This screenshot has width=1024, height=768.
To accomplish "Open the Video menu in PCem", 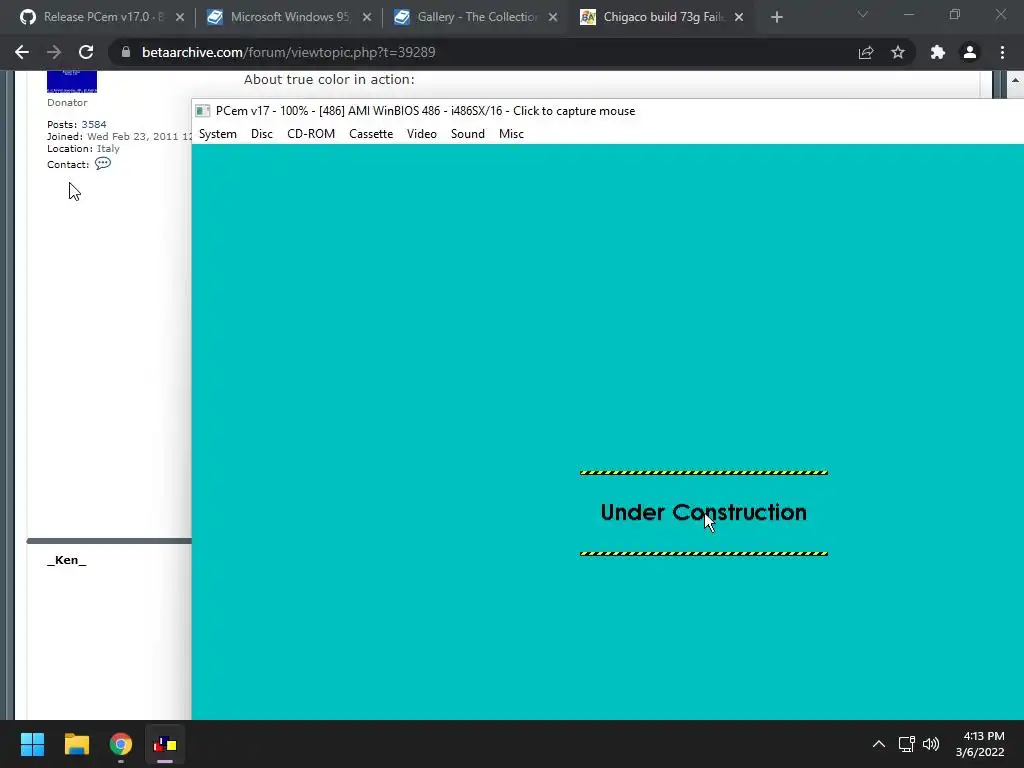I will click(421, 134).
